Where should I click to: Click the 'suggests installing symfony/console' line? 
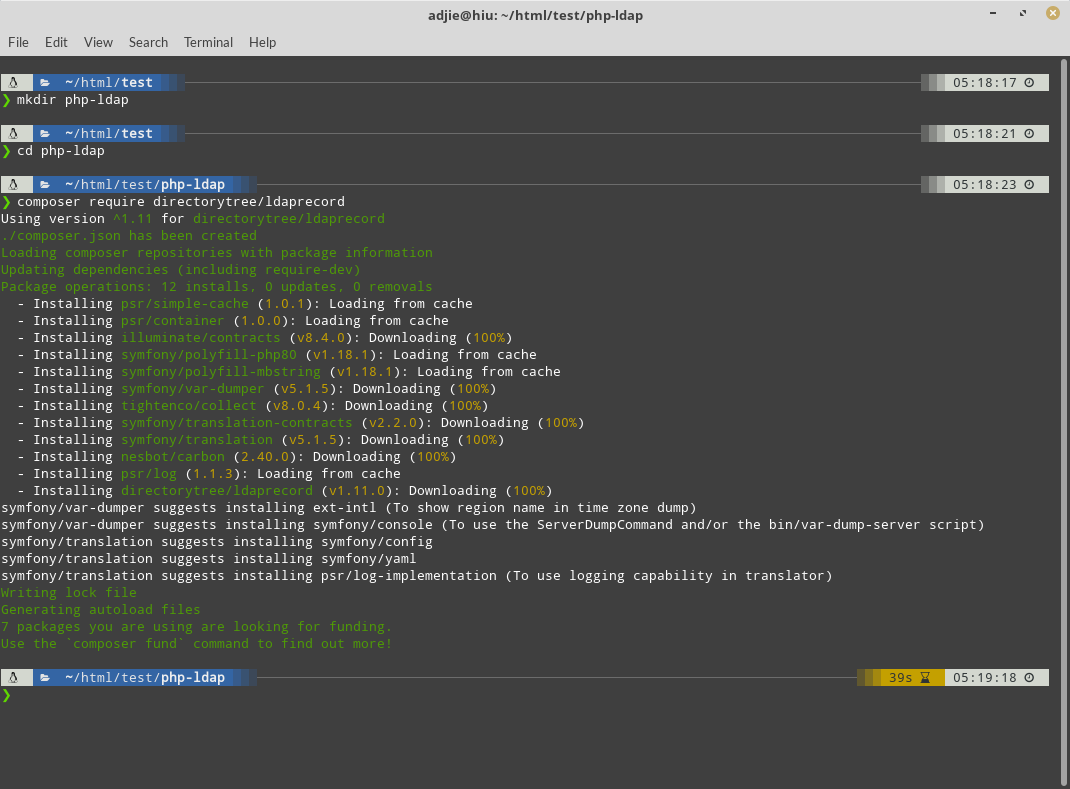493,525
